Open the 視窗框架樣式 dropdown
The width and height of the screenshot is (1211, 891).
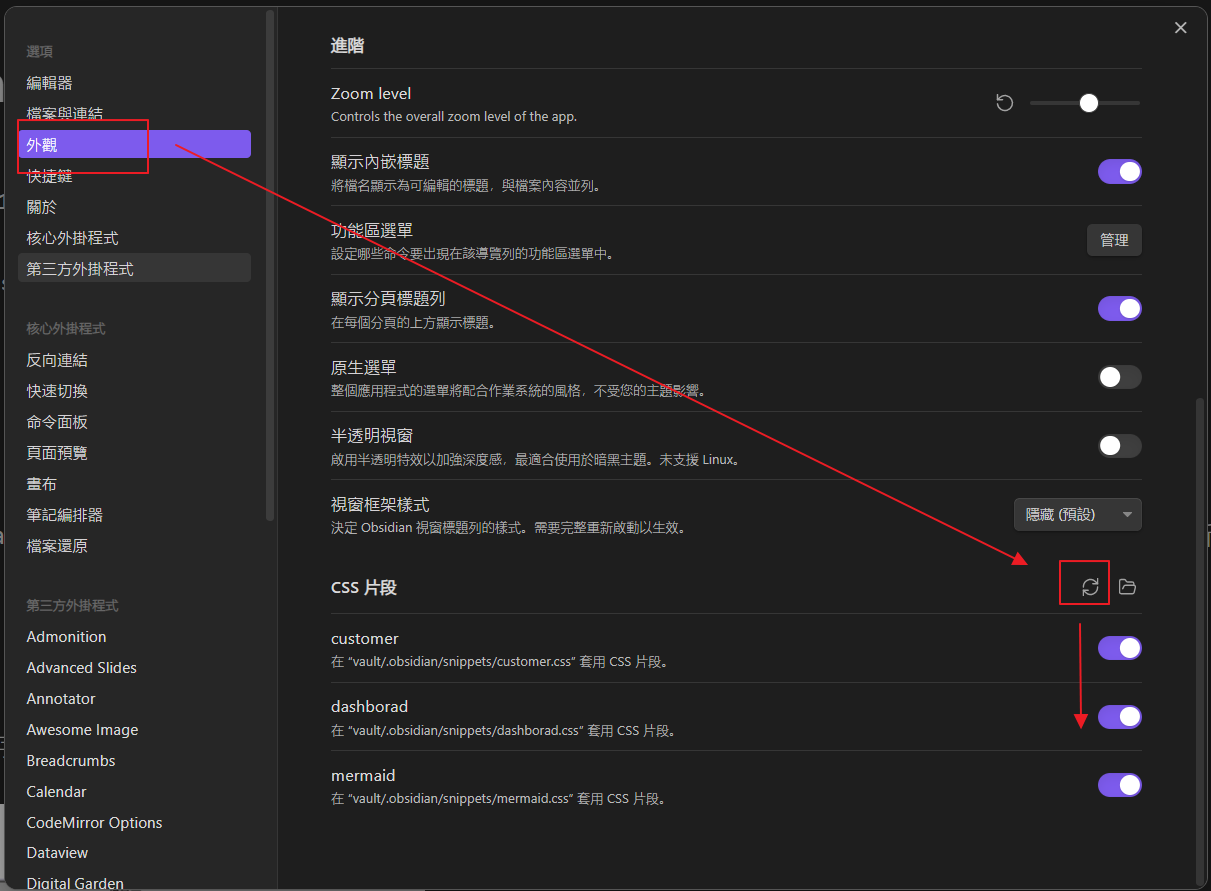pos(1077,515)
